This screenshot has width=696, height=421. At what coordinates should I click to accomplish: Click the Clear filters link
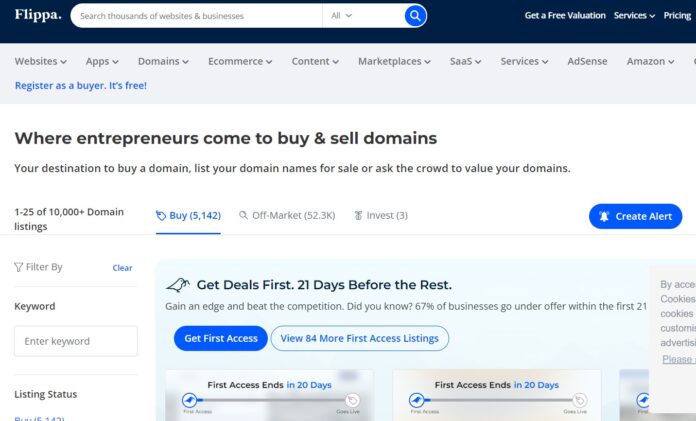[x=122, y=268]
